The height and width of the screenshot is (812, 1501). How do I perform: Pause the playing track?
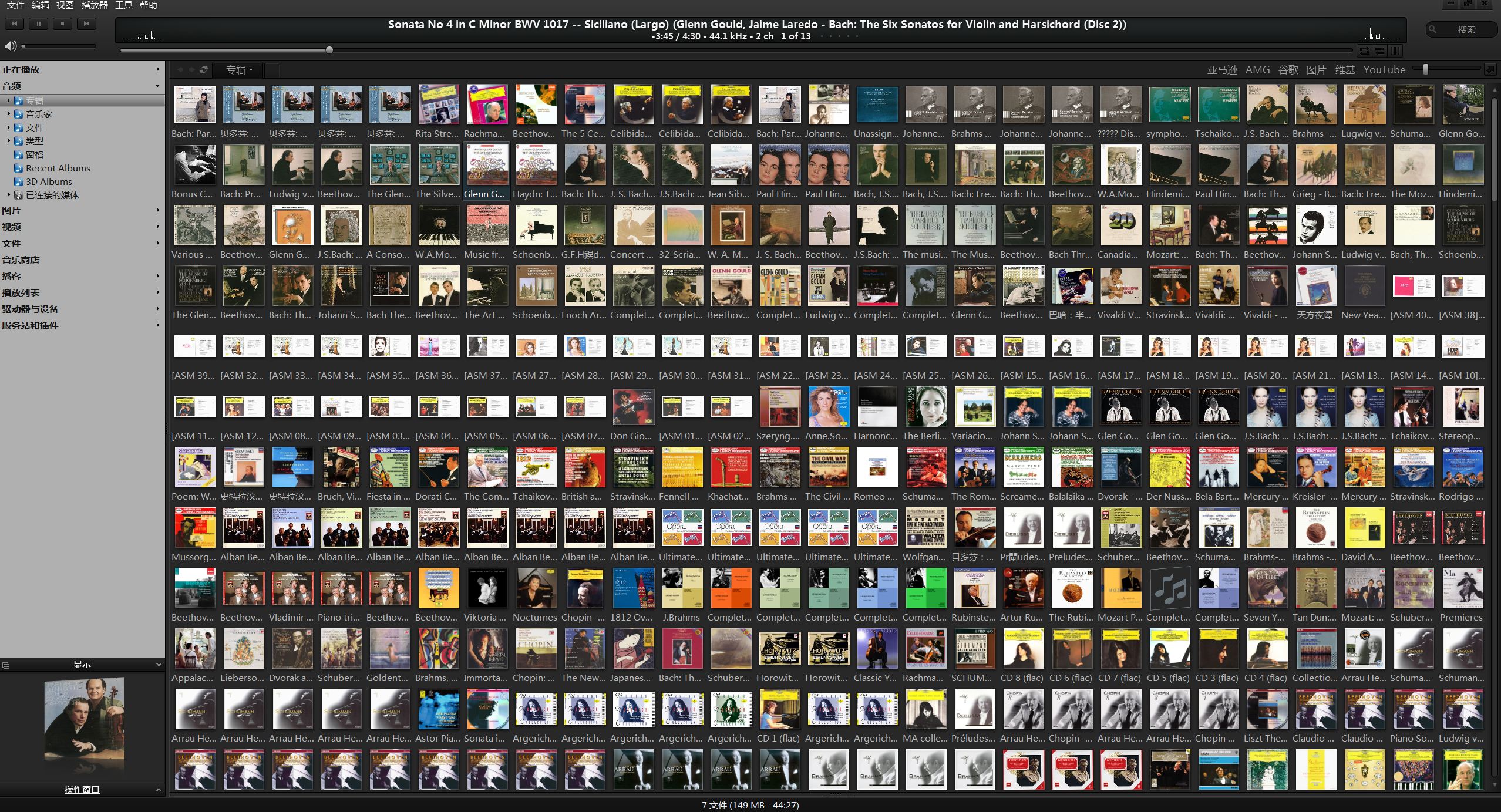coord(39,23)
